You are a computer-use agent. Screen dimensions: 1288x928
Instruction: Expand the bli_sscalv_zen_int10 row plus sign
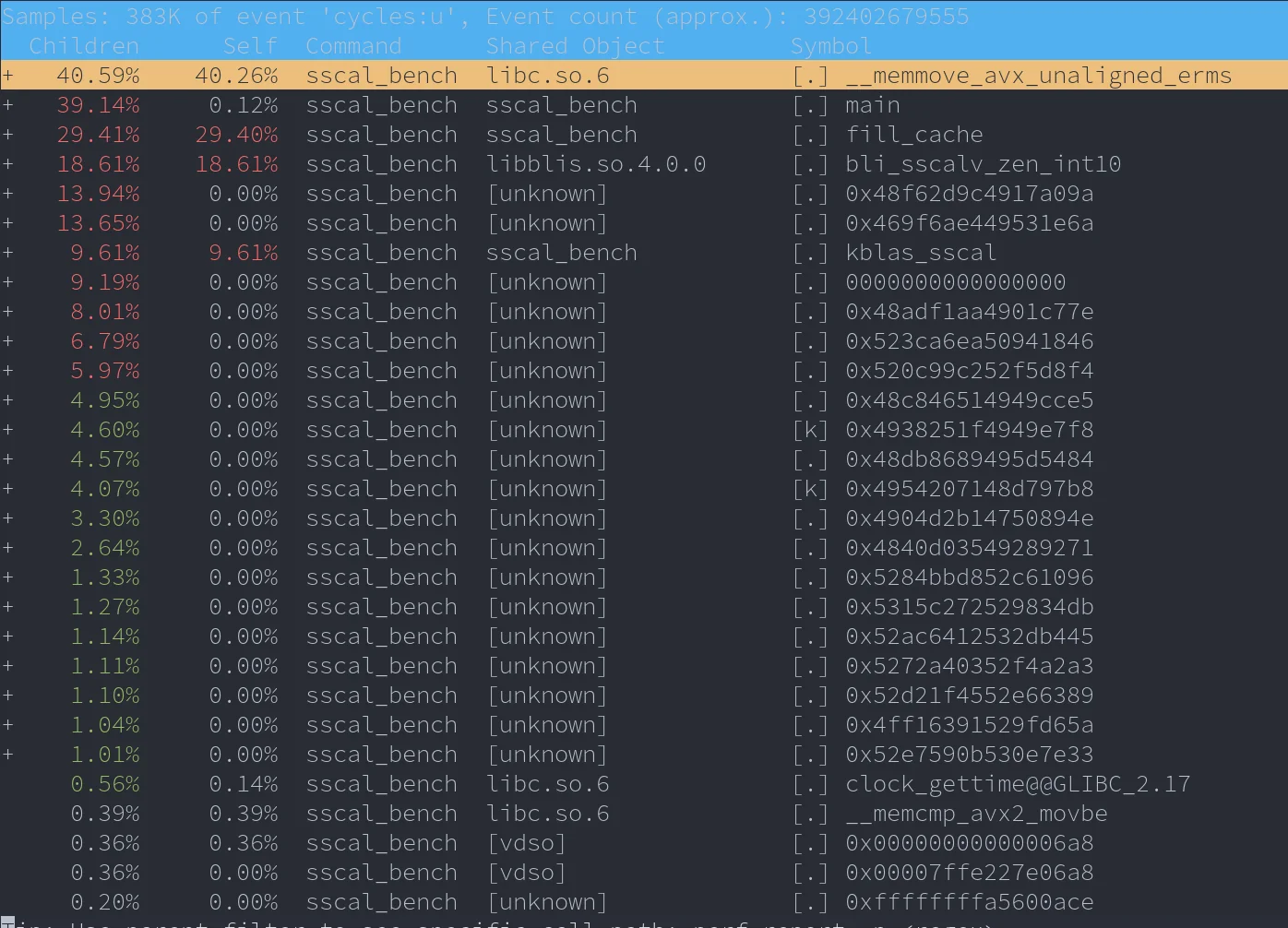click(x=8, y=164)
